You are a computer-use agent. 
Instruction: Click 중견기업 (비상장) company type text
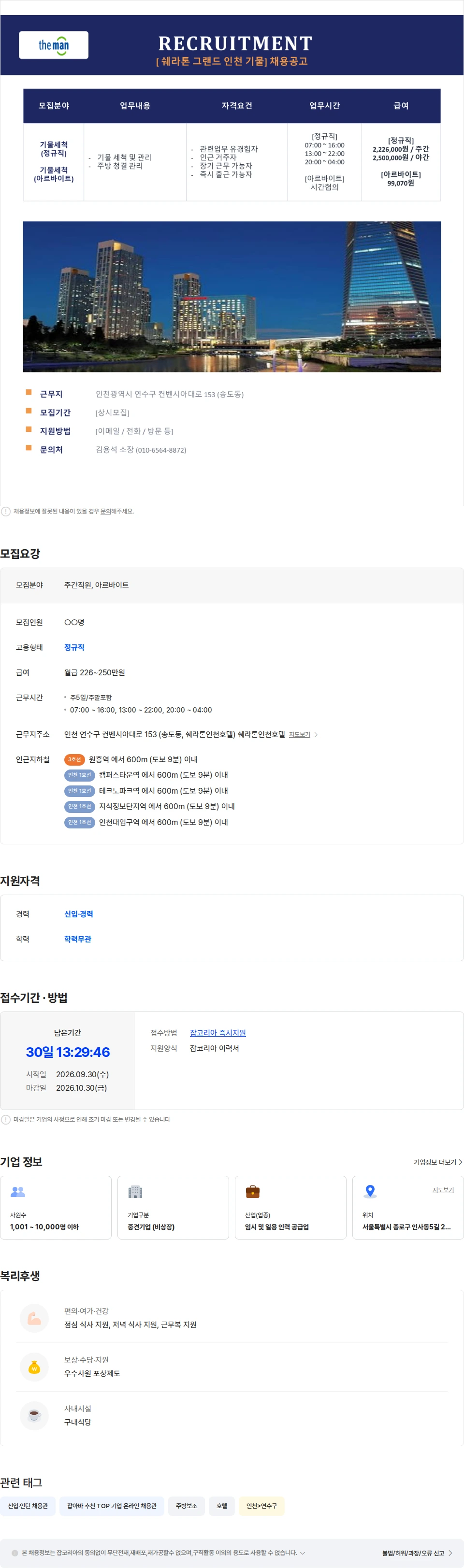pyautogui.click(x=151, y=1227)
